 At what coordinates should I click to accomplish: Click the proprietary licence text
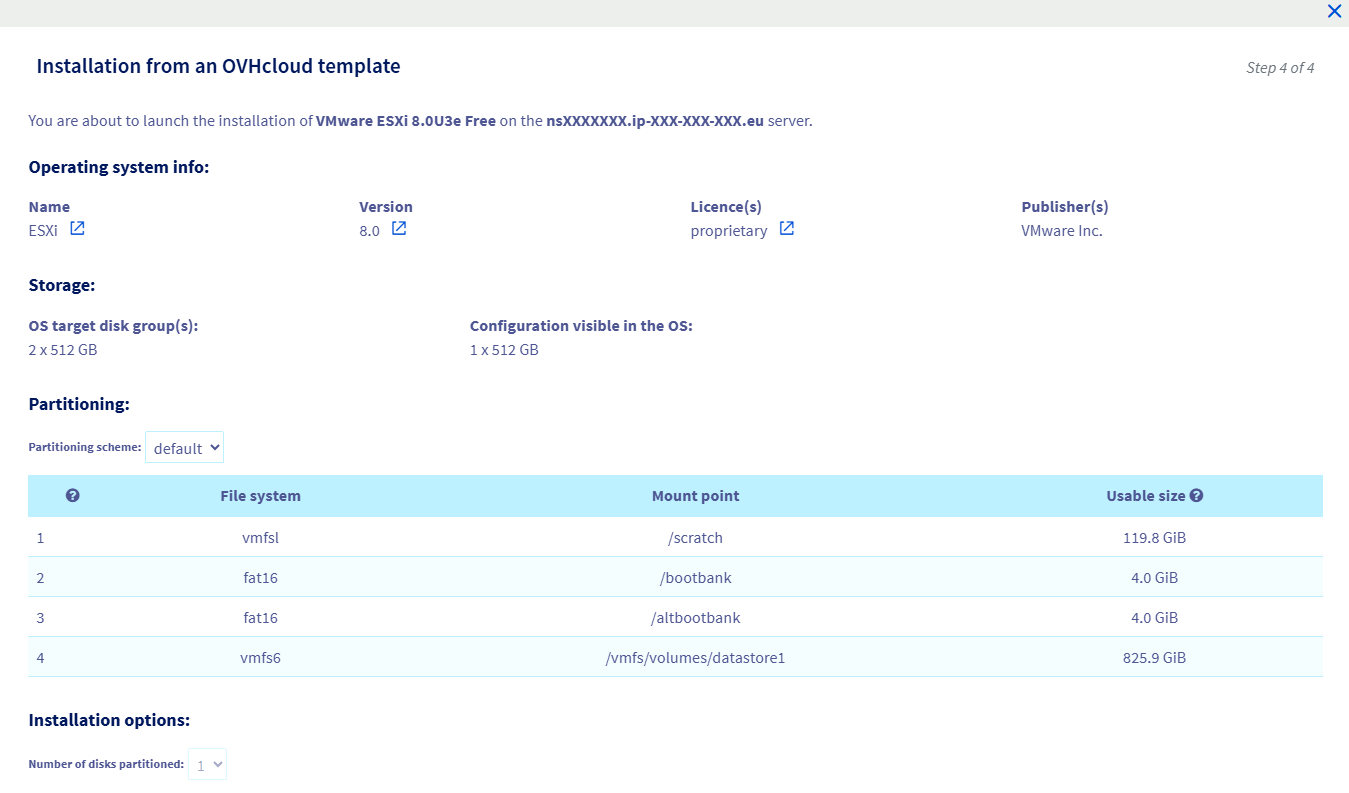pyautogui.click(x=729, y=231)
